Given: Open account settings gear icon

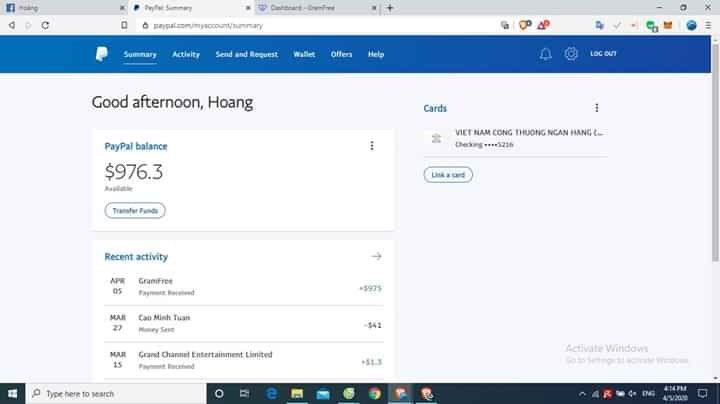Looking at the screenshot, I should (571, 54).
